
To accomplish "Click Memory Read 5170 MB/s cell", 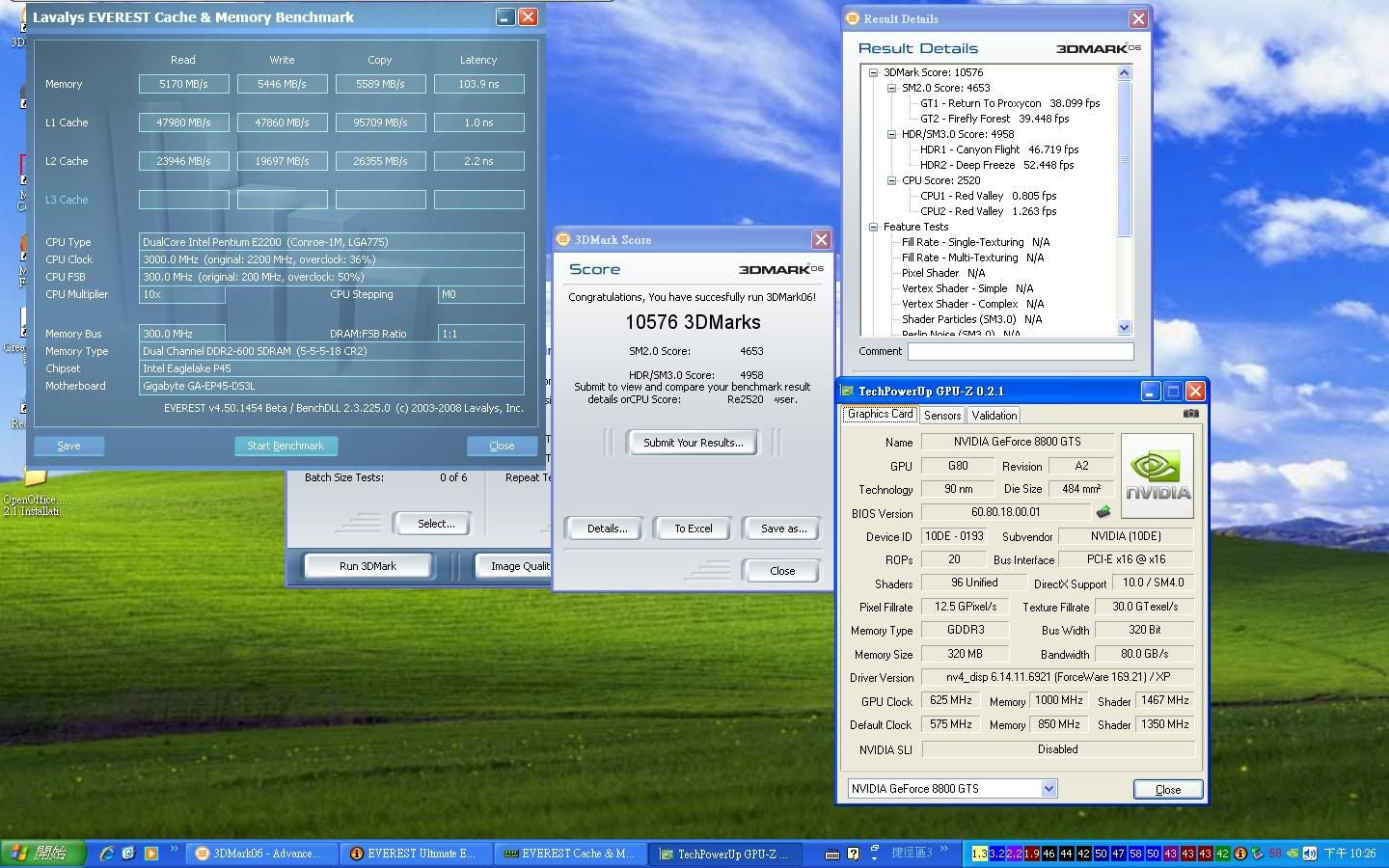I will [183, 84].
